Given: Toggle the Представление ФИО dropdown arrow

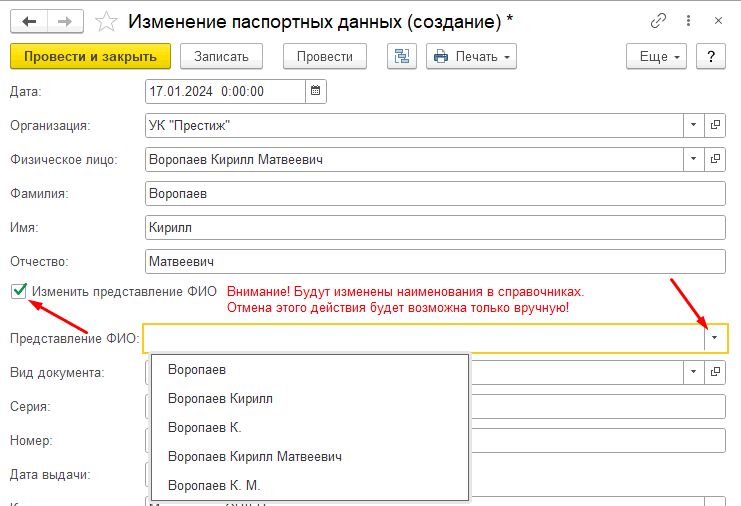Looking at the screenshot, I should coord(715,339).
